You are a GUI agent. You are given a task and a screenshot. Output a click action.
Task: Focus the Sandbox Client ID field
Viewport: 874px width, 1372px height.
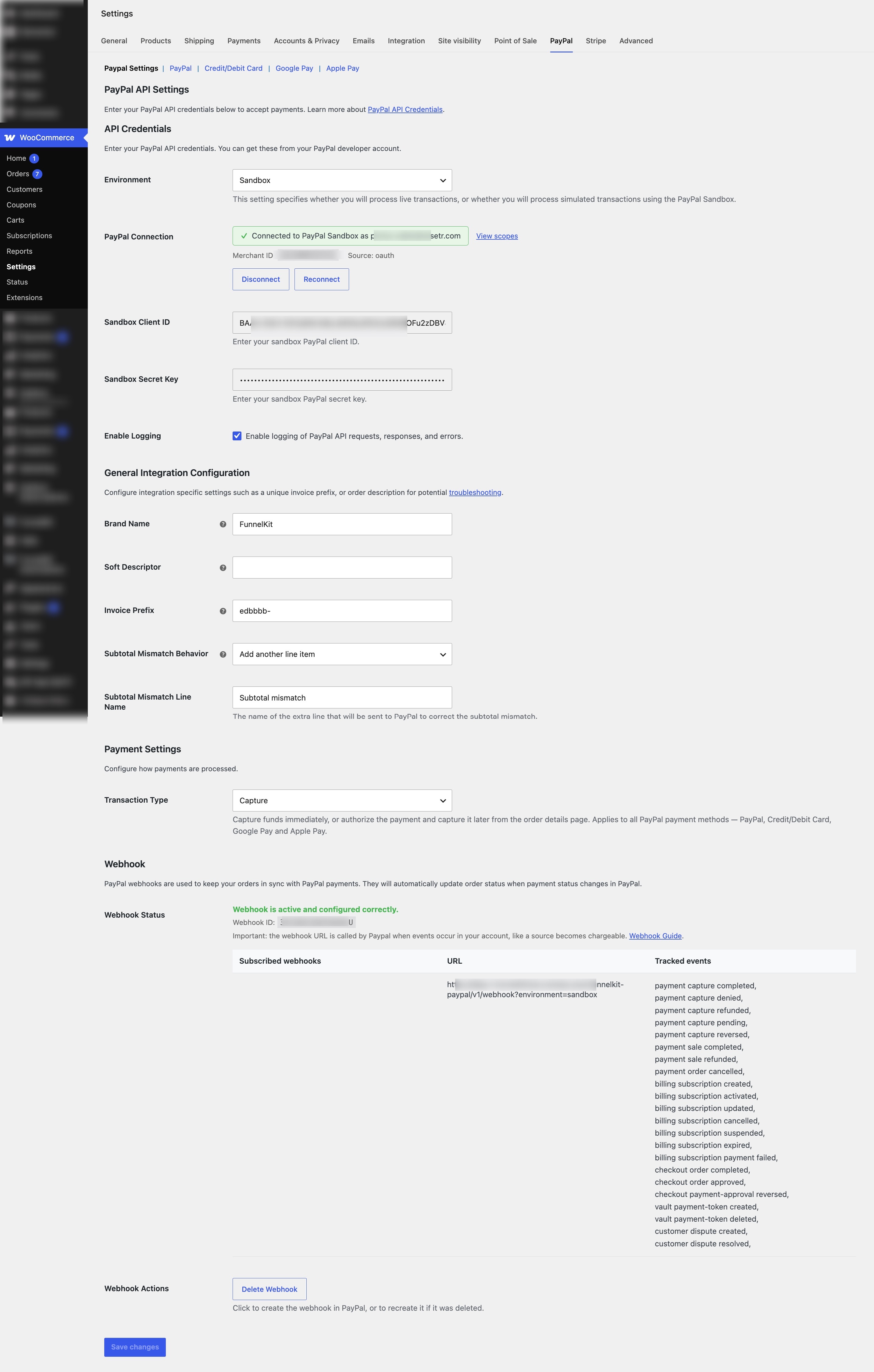pyautogui.click(x=342, y=322)
